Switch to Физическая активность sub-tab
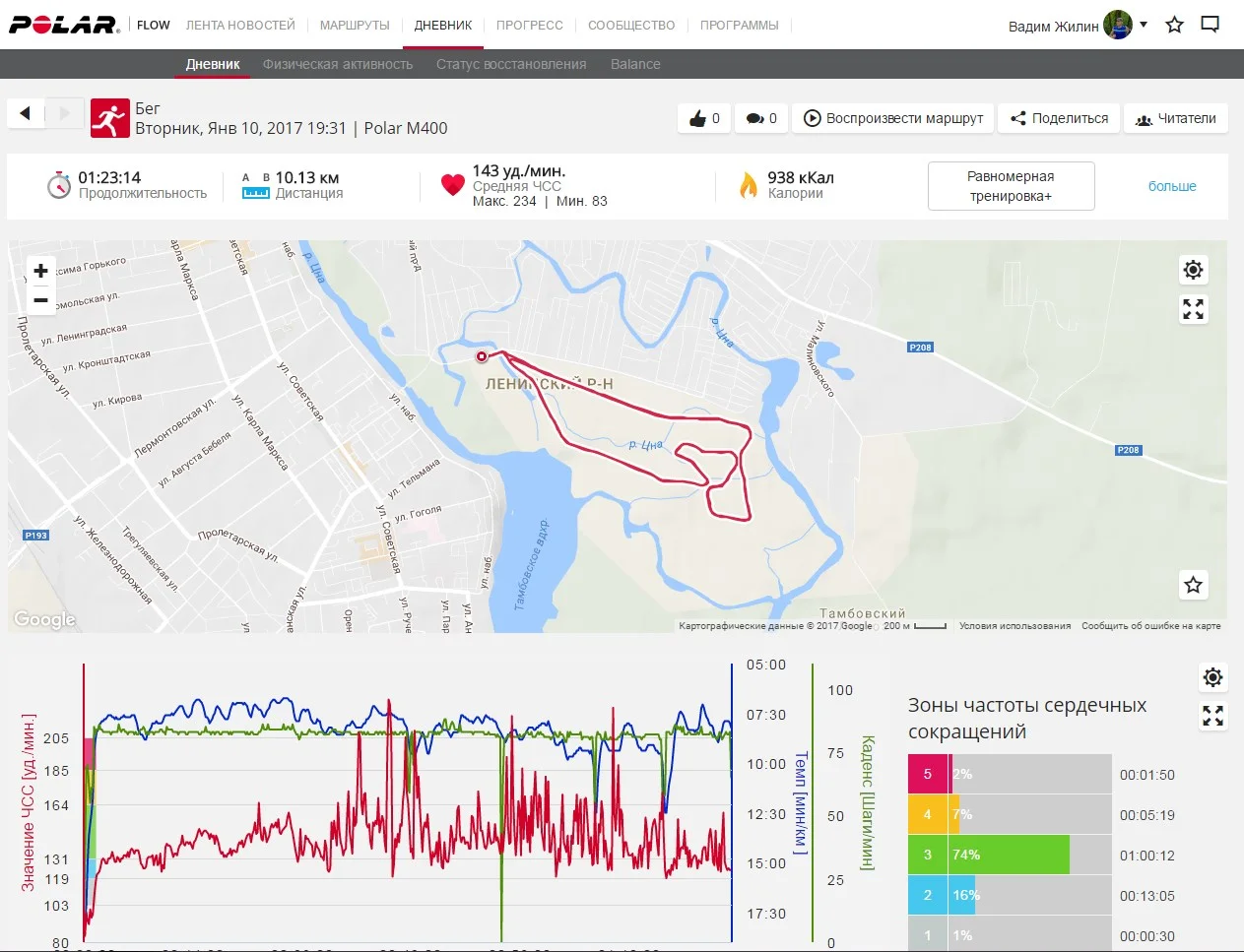 click(338, 64)
